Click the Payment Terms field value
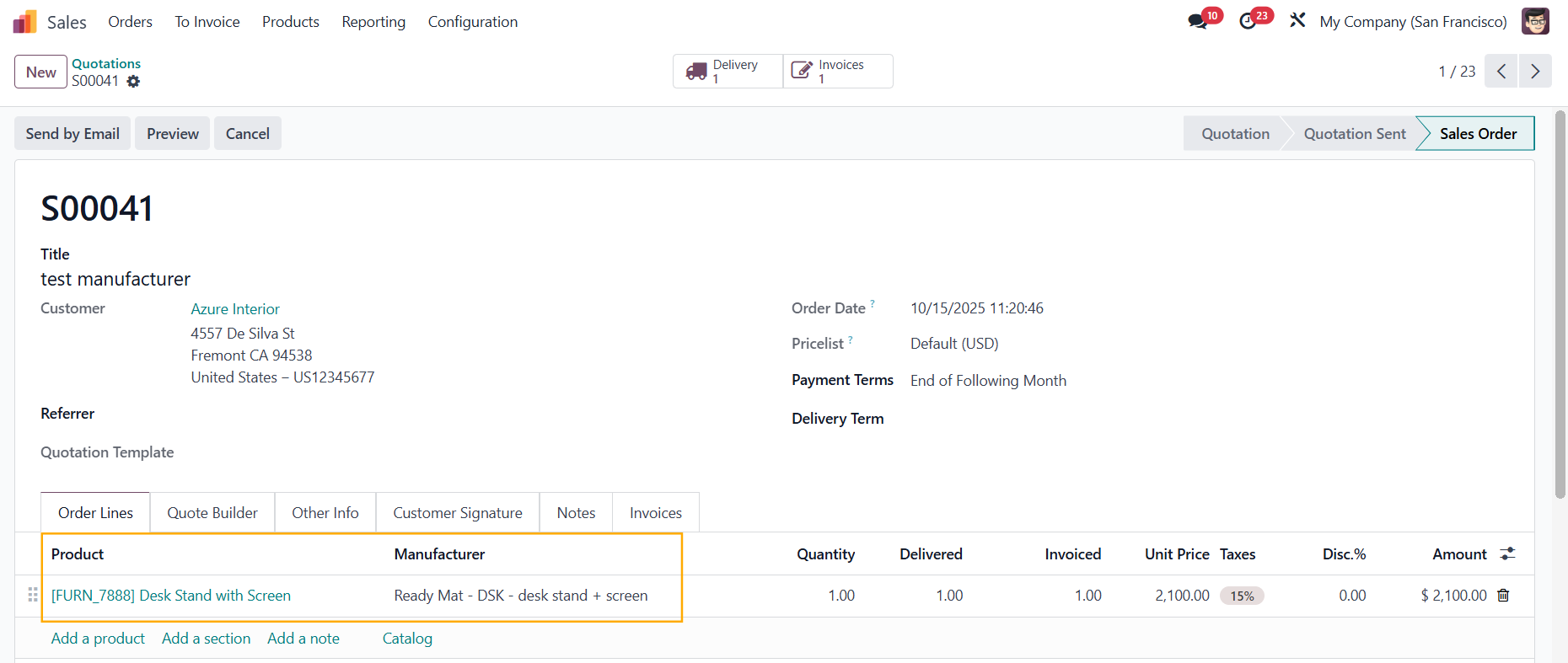The image size is (1568, 663). [988, 381]
